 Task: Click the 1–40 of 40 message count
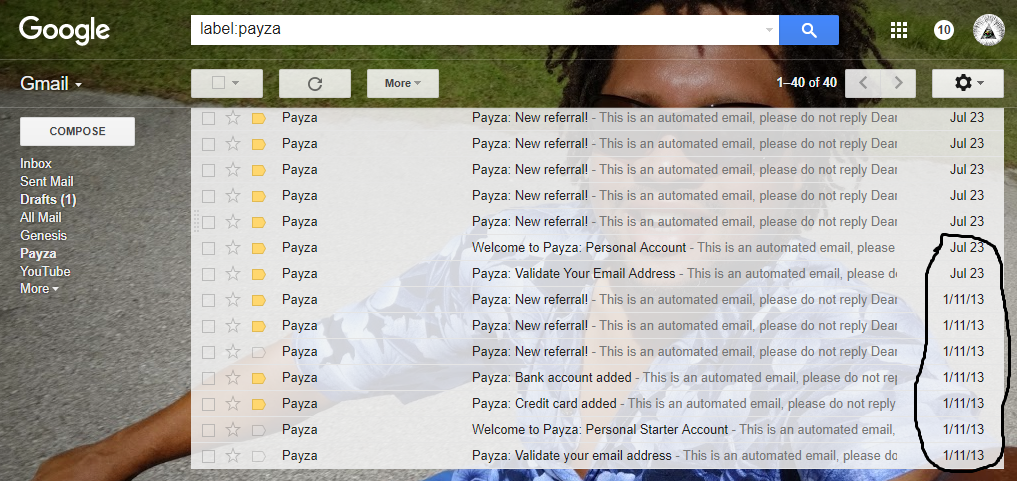pyautogui.click(x=806, y=83)
